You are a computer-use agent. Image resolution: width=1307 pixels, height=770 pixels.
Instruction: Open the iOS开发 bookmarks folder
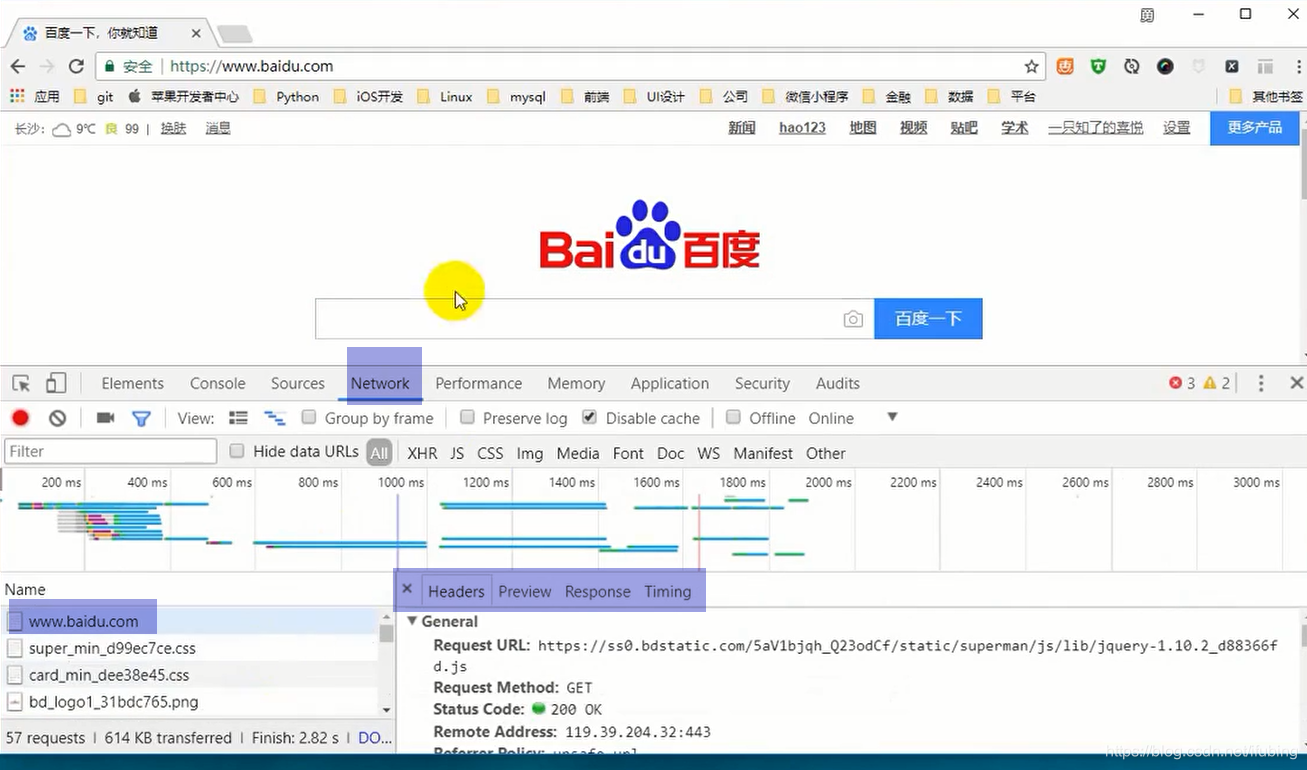pyautogui.click(x=368, y=97)
